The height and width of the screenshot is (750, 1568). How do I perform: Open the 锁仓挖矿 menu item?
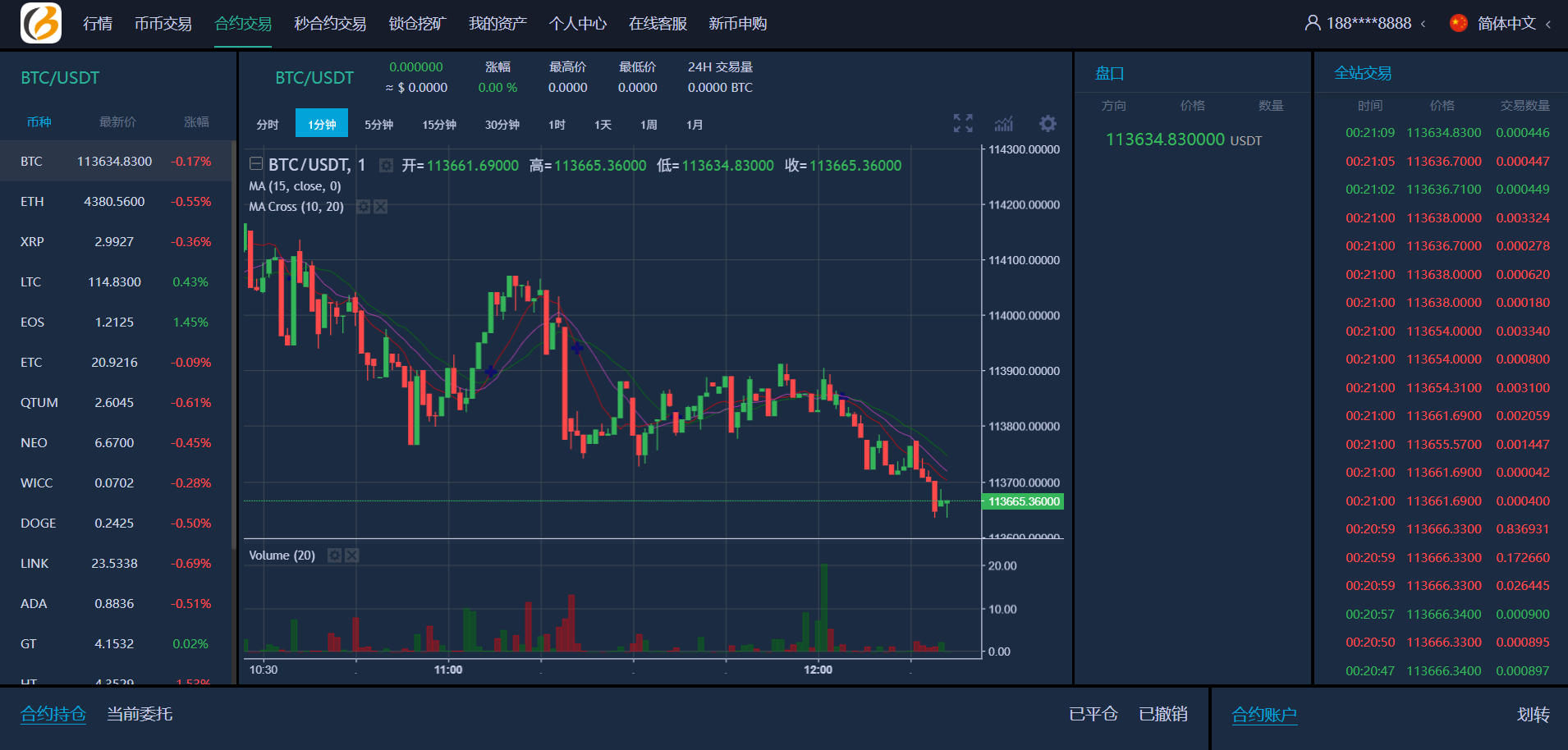(417, 23)
